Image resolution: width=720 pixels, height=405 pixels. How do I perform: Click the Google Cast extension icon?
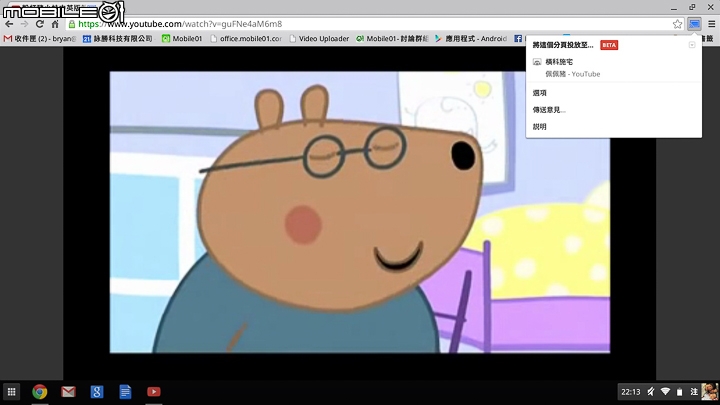[694, 24]
